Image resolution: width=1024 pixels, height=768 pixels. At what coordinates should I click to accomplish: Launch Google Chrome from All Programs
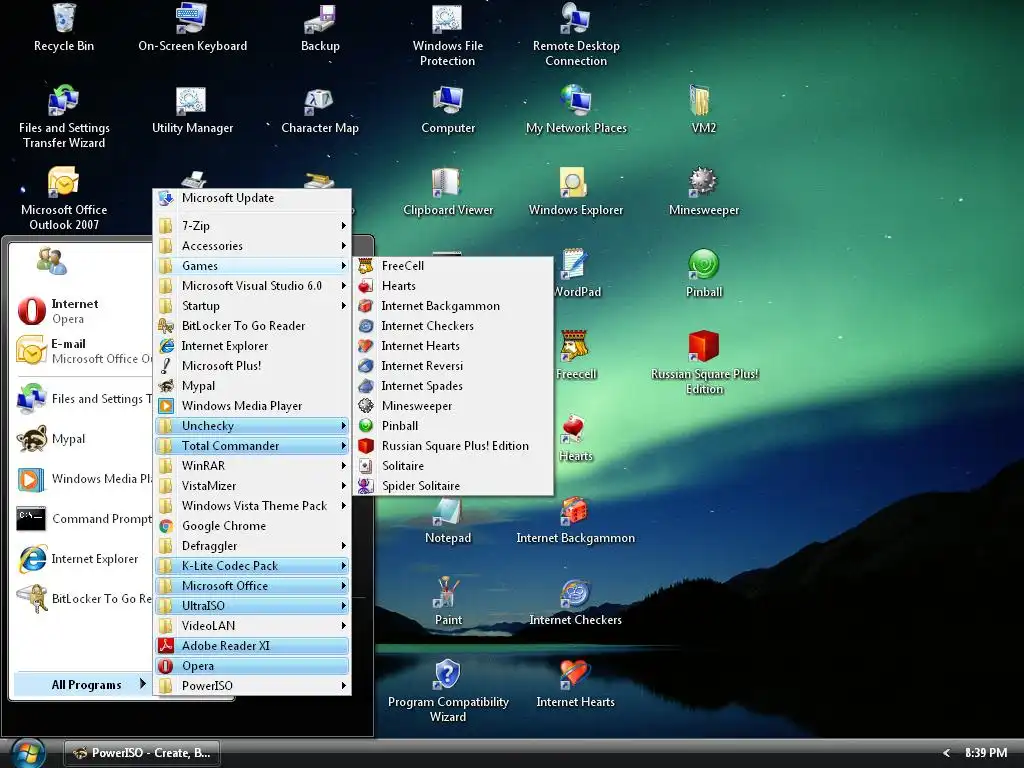click(x=252, y=526)
